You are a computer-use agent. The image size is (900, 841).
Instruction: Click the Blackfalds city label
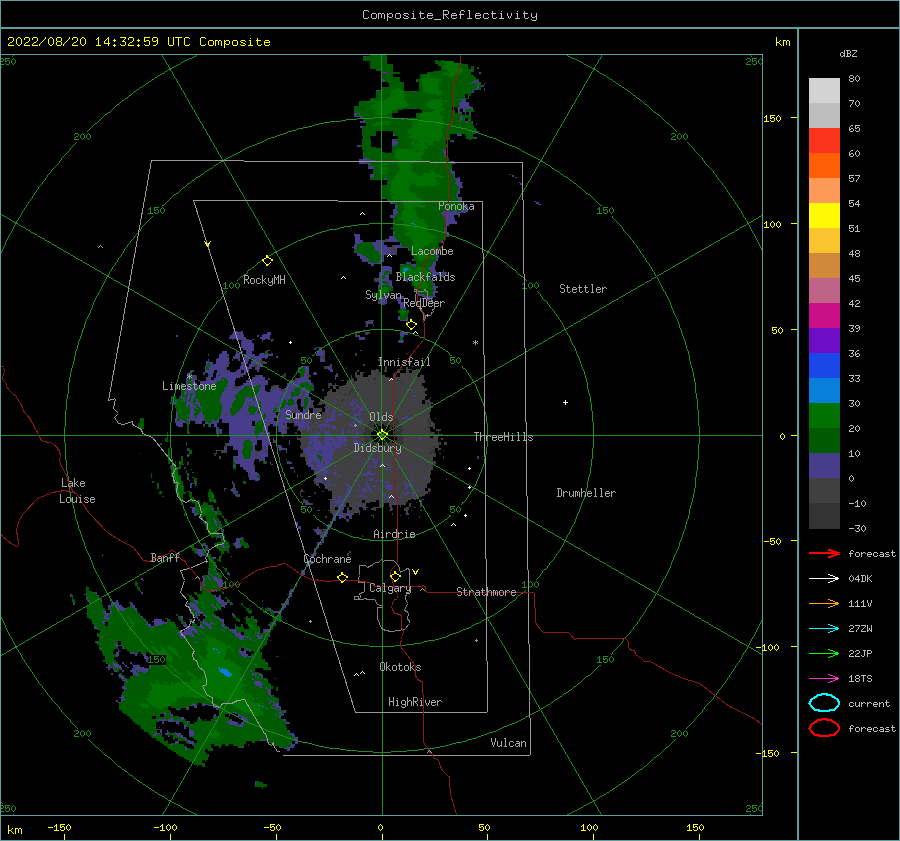425,277
